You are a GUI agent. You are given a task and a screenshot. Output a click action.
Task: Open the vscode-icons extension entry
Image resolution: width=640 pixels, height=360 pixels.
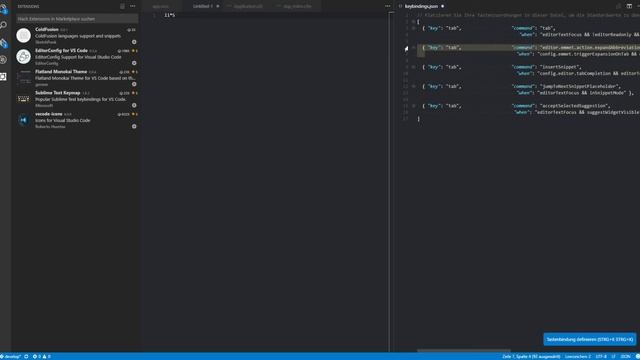77,120
